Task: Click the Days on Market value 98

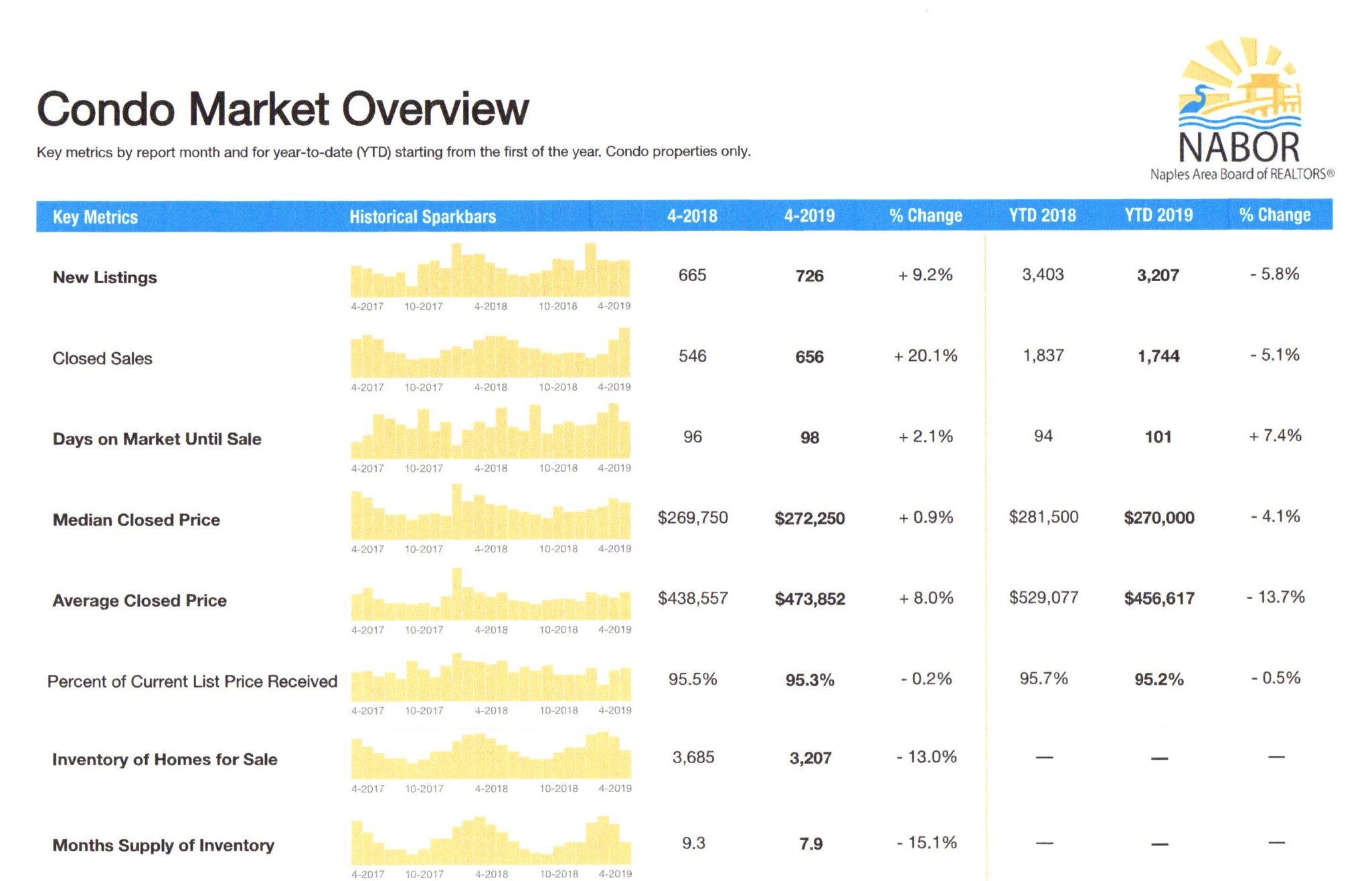Action: (810, 438)
